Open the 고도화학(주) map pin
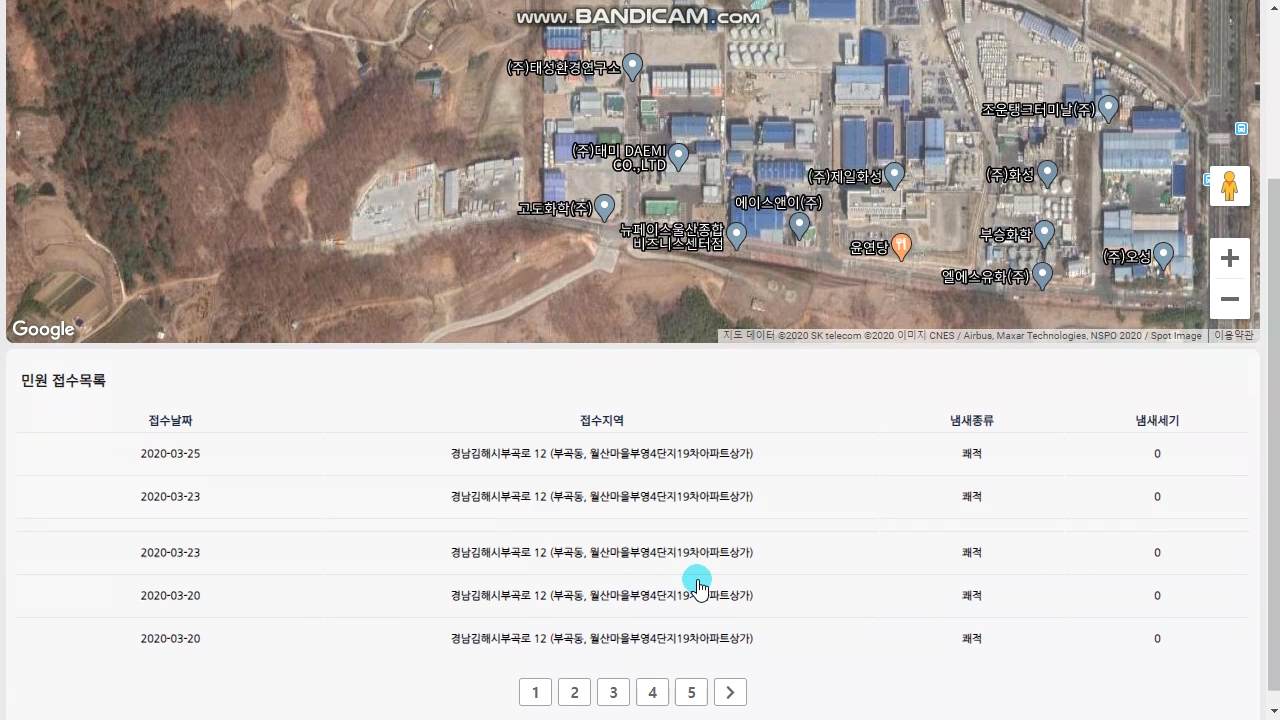This screenshot has height=720, width=1280. [x=605, y=208]
